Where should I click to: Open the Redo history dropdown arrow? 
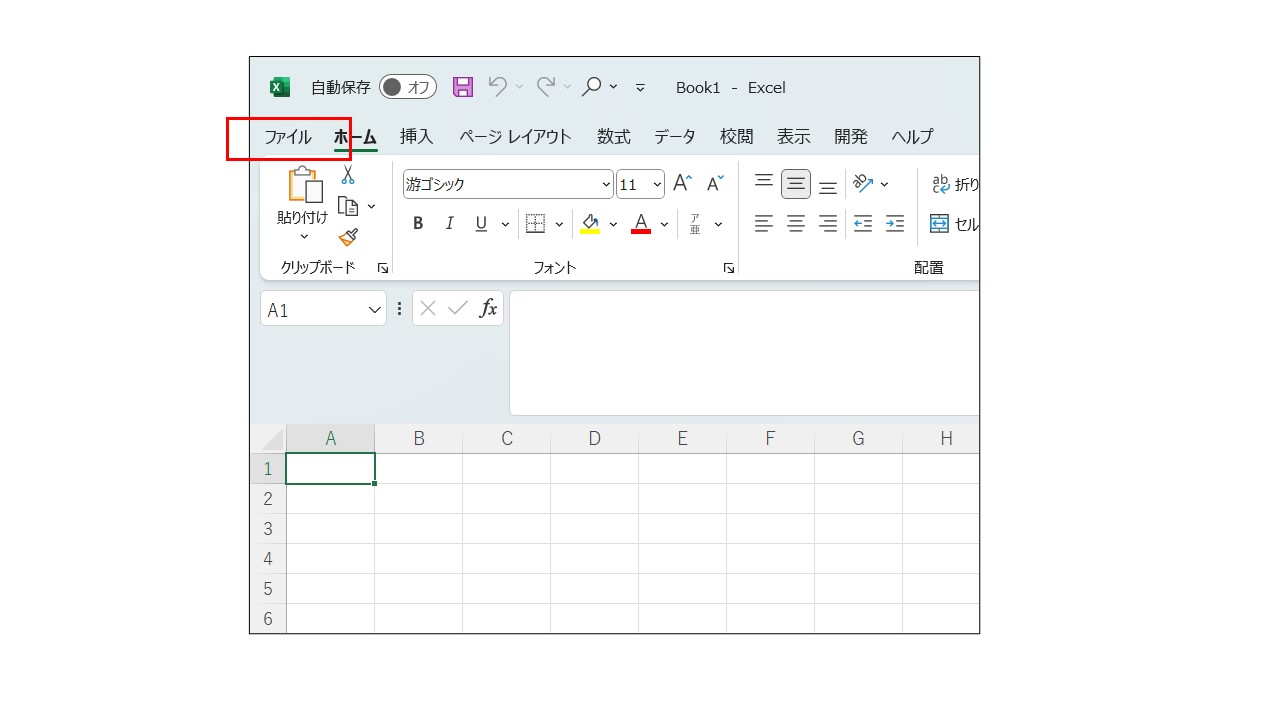(567, 87)
